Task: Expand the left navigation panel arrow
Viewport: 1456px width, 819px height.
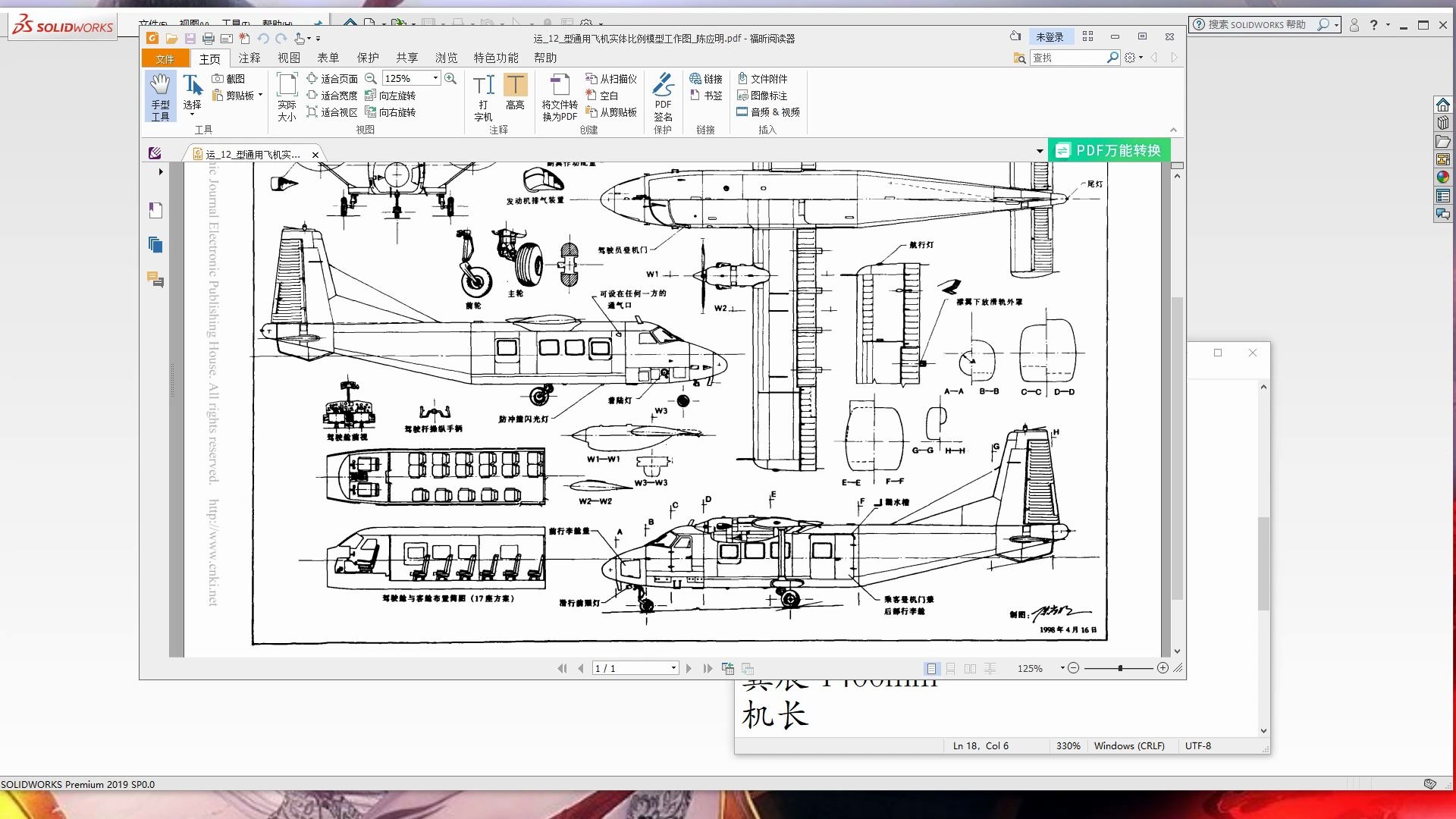Action: (x=161, y=172)
